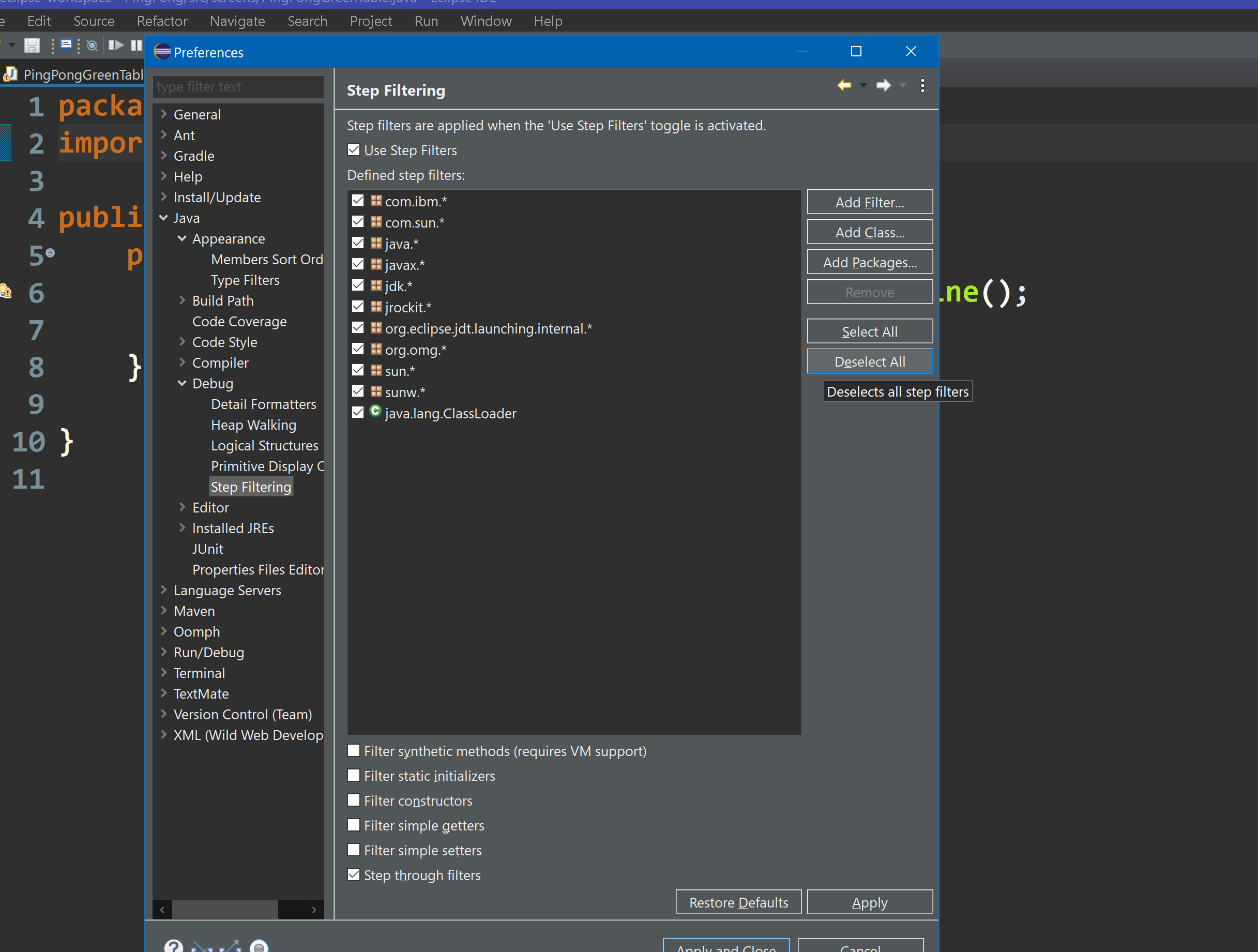Uncheck the com.ibm.* filter checkbox
1258x952 pixels.
[358, 200]
